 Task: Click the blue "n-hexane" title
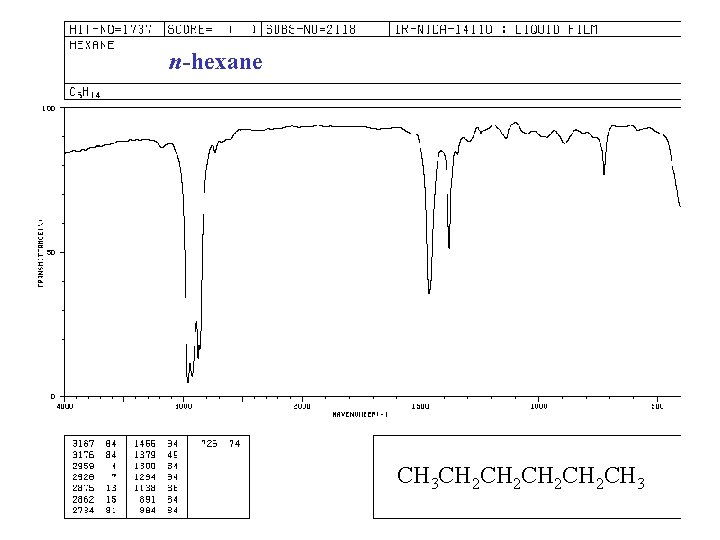(215, 62)
